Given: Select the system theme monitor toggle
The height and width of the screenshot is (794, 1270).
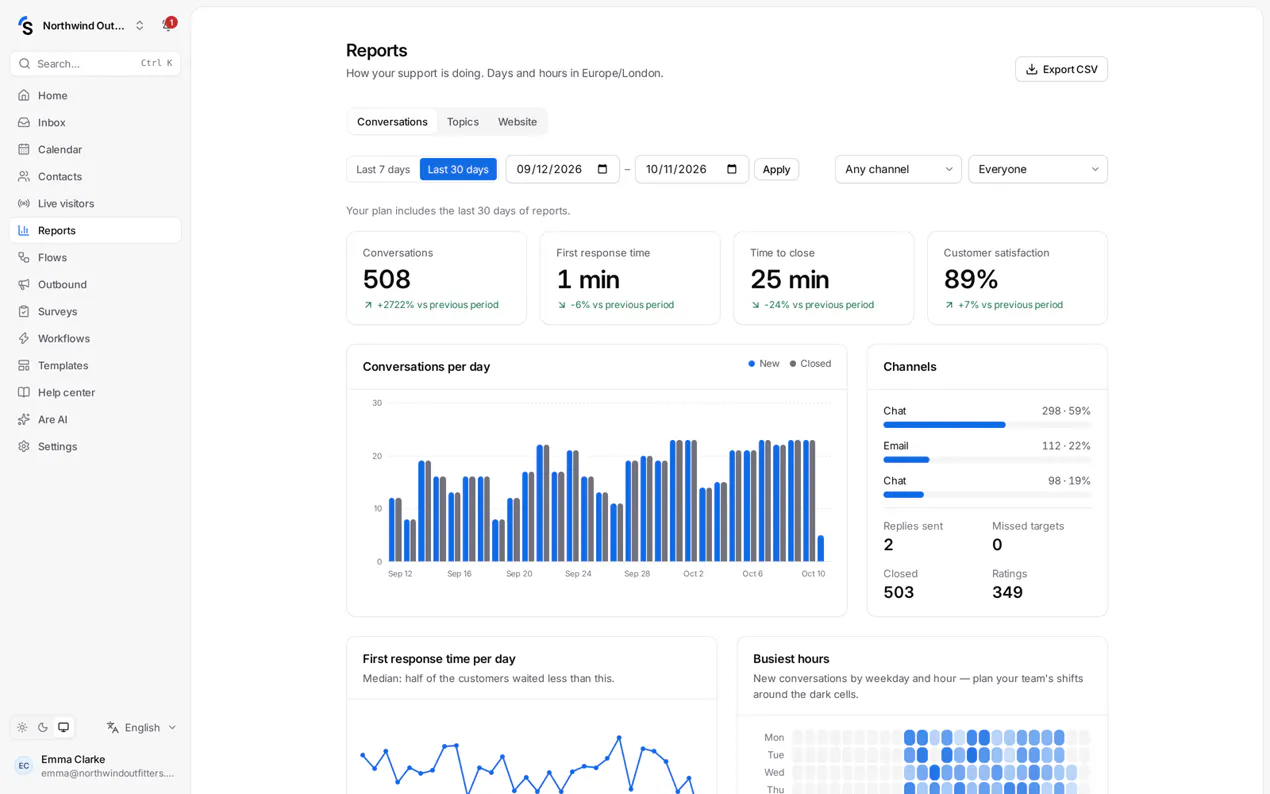Looking at the screenshot, I should (64, 727).
